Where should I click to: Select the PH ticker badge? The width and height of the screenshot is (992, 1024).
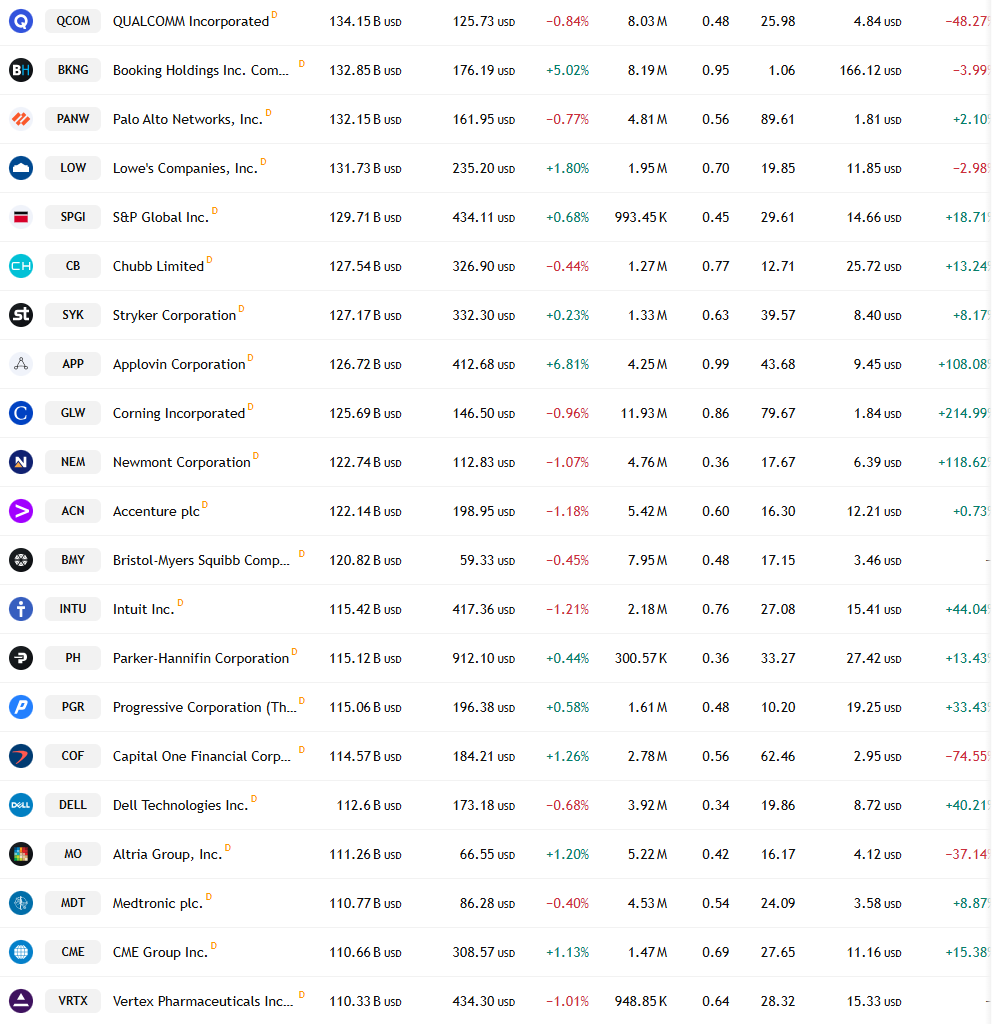coord(73,658)
